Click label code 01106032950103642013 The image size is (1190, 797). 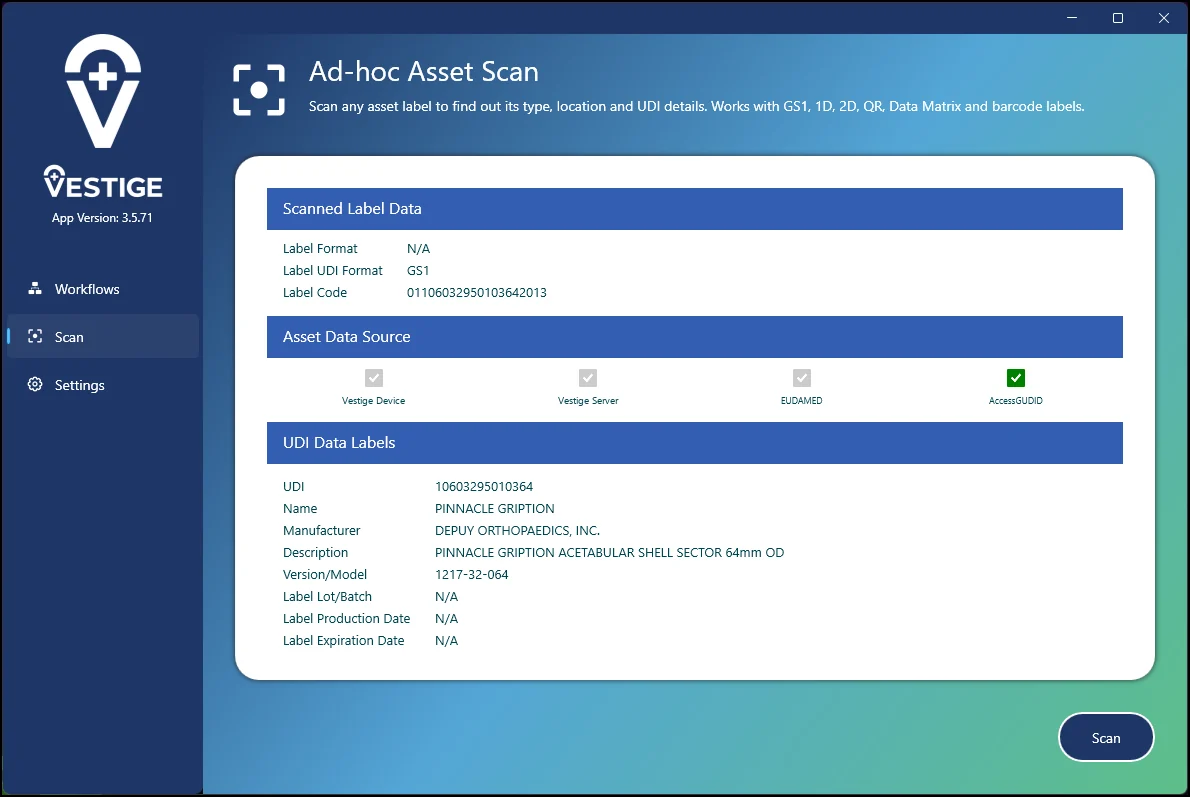(477, 292)
